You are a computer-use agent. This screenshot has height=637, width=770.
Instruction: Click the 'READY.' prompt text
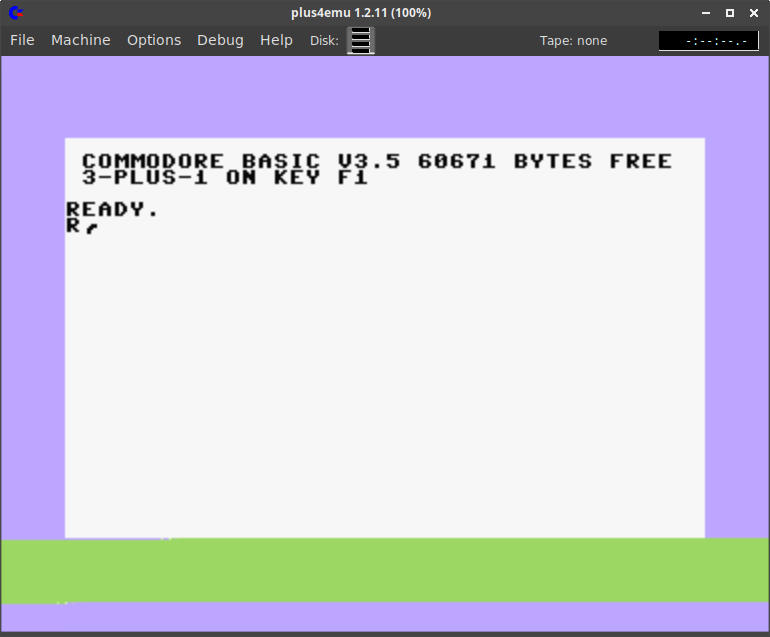point(112,209)
